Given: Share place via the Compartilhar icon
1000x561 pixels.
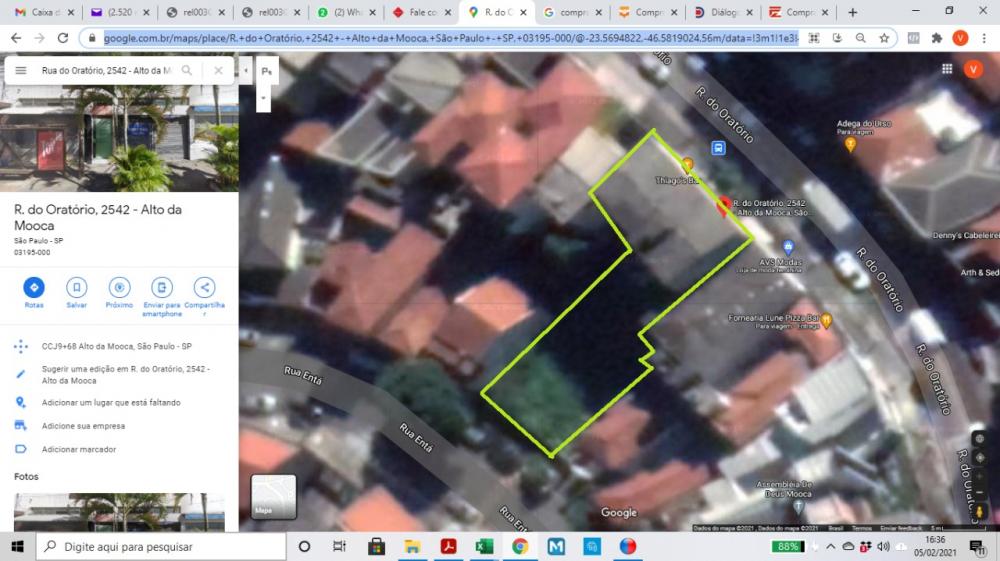Looking at the screenshot, I should coord(204,288).
